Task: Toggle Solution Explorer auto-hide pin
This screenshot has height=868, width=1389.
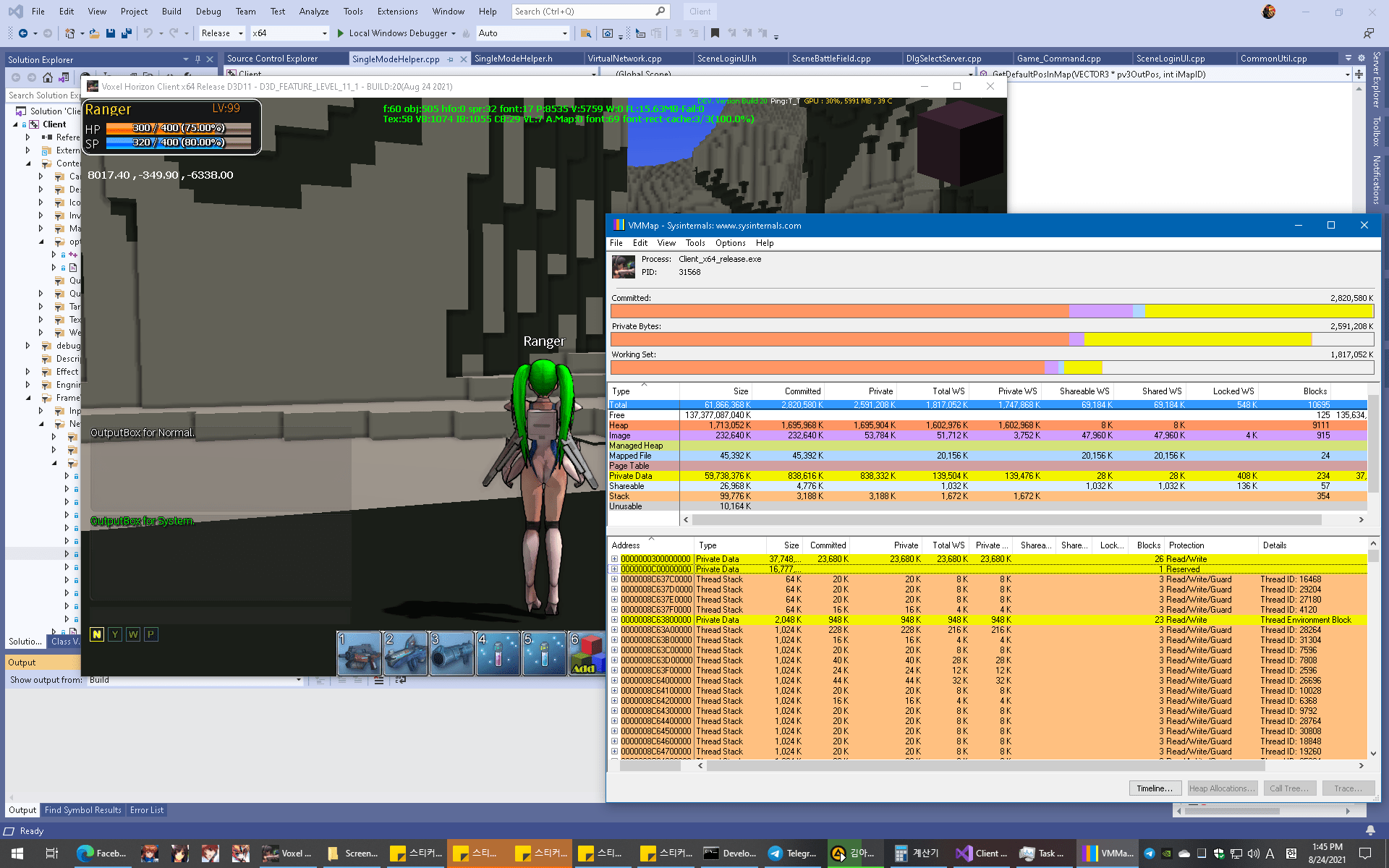Action: point(197,59)
